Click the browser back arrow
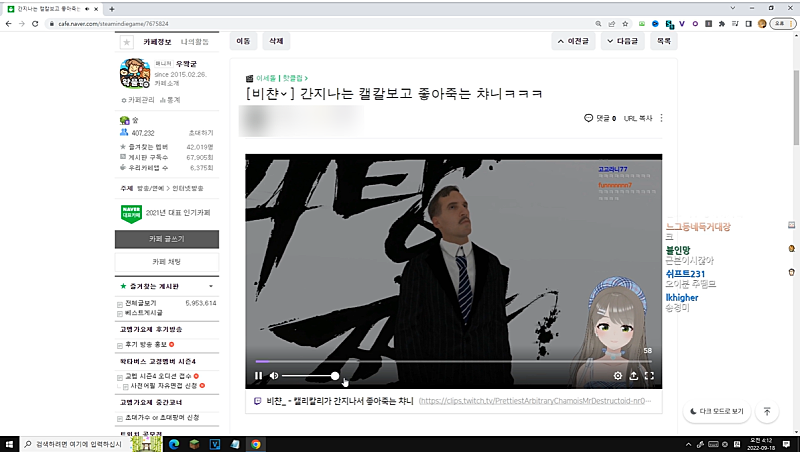Screen dimensions: 800x452 pos(9,23)
